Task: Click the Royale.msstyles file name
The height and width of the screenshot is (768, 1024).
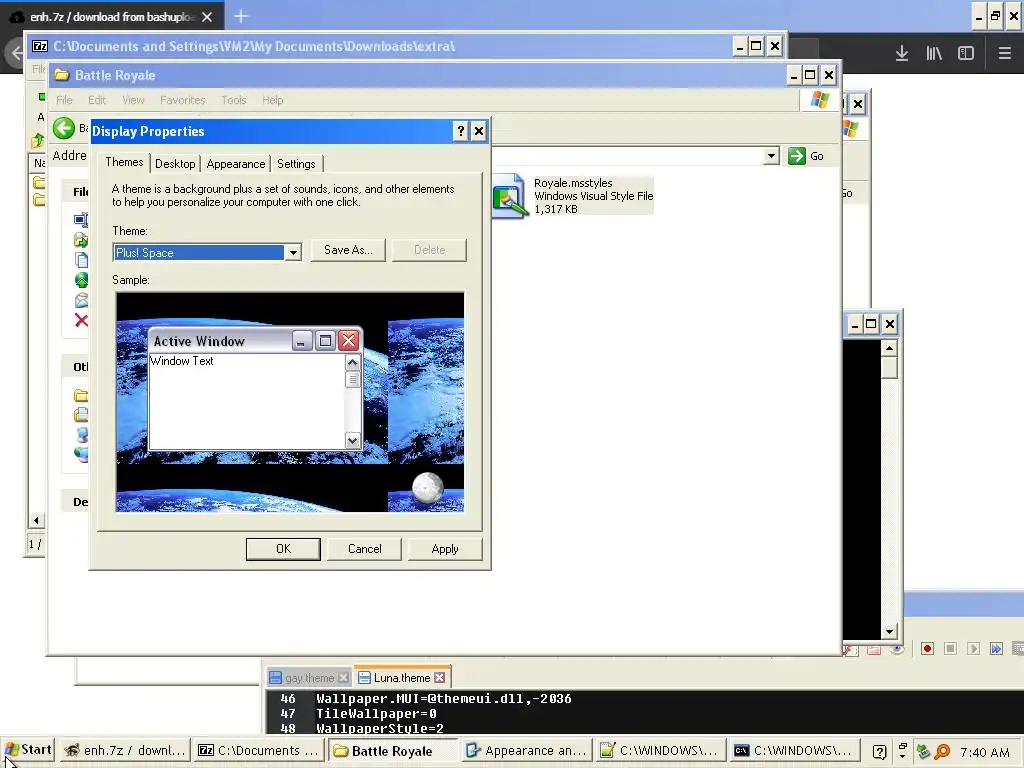Action: tap(573, 184)
